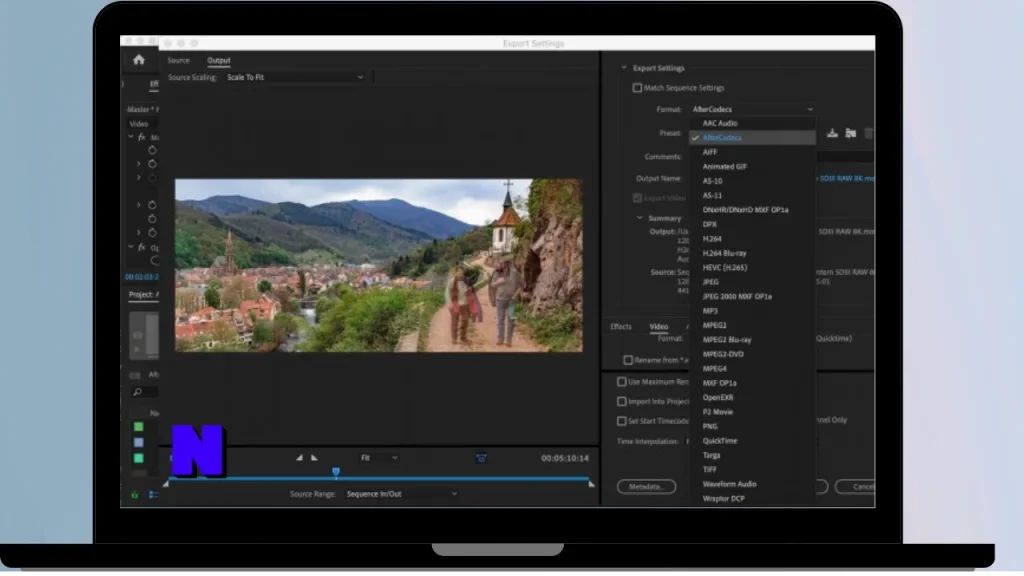Collapse the Opacity effect group arrow
Screen dimensions: 1024x576
click(131, 248)
